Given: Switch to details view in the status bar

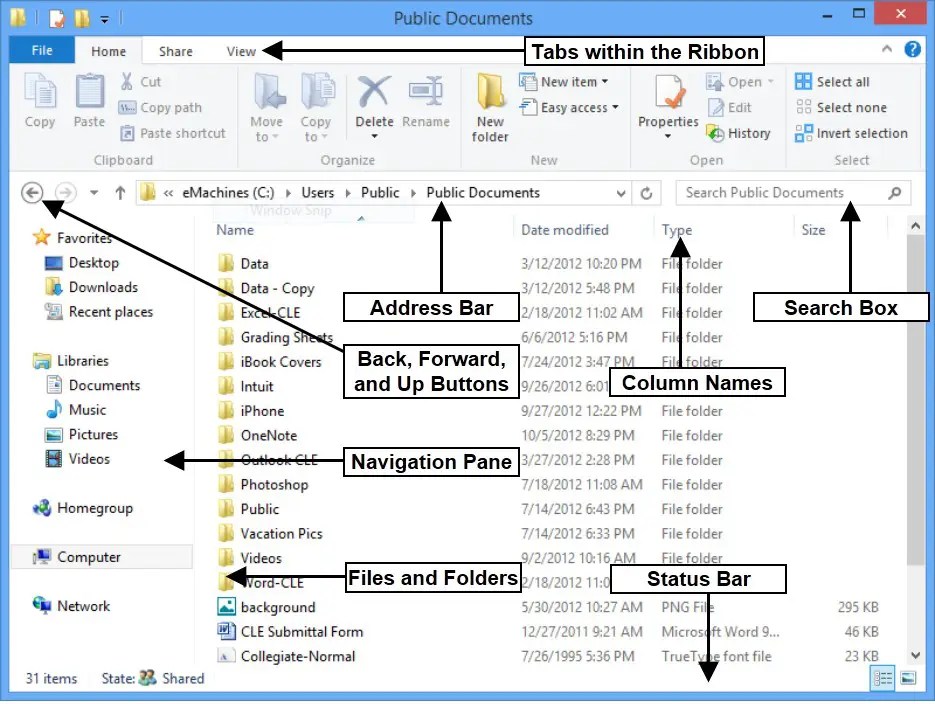Looking at the screenshot, I should 881,679.
